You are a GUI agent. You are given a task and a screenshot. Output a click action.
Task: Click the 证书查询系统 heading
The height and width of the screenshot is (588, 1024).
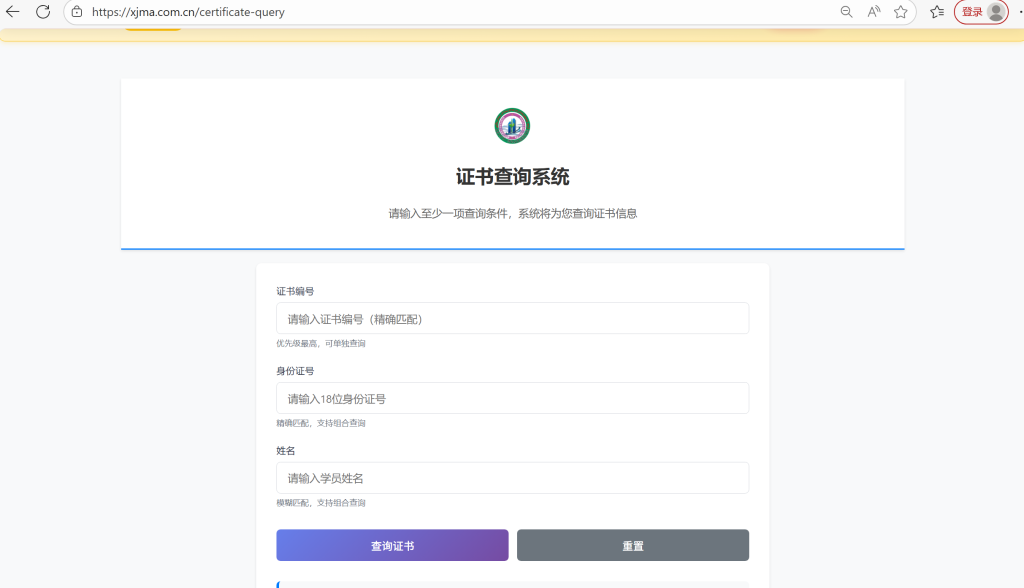coord(512,177)
